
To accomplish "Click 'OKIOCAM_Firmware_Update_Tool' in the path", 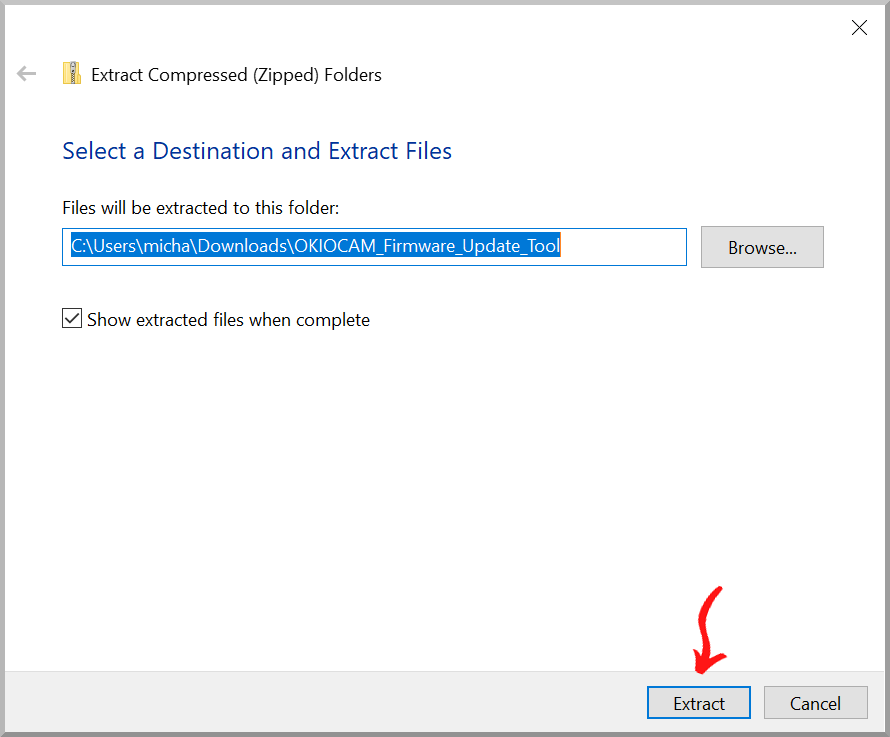I will coord(429,246).
